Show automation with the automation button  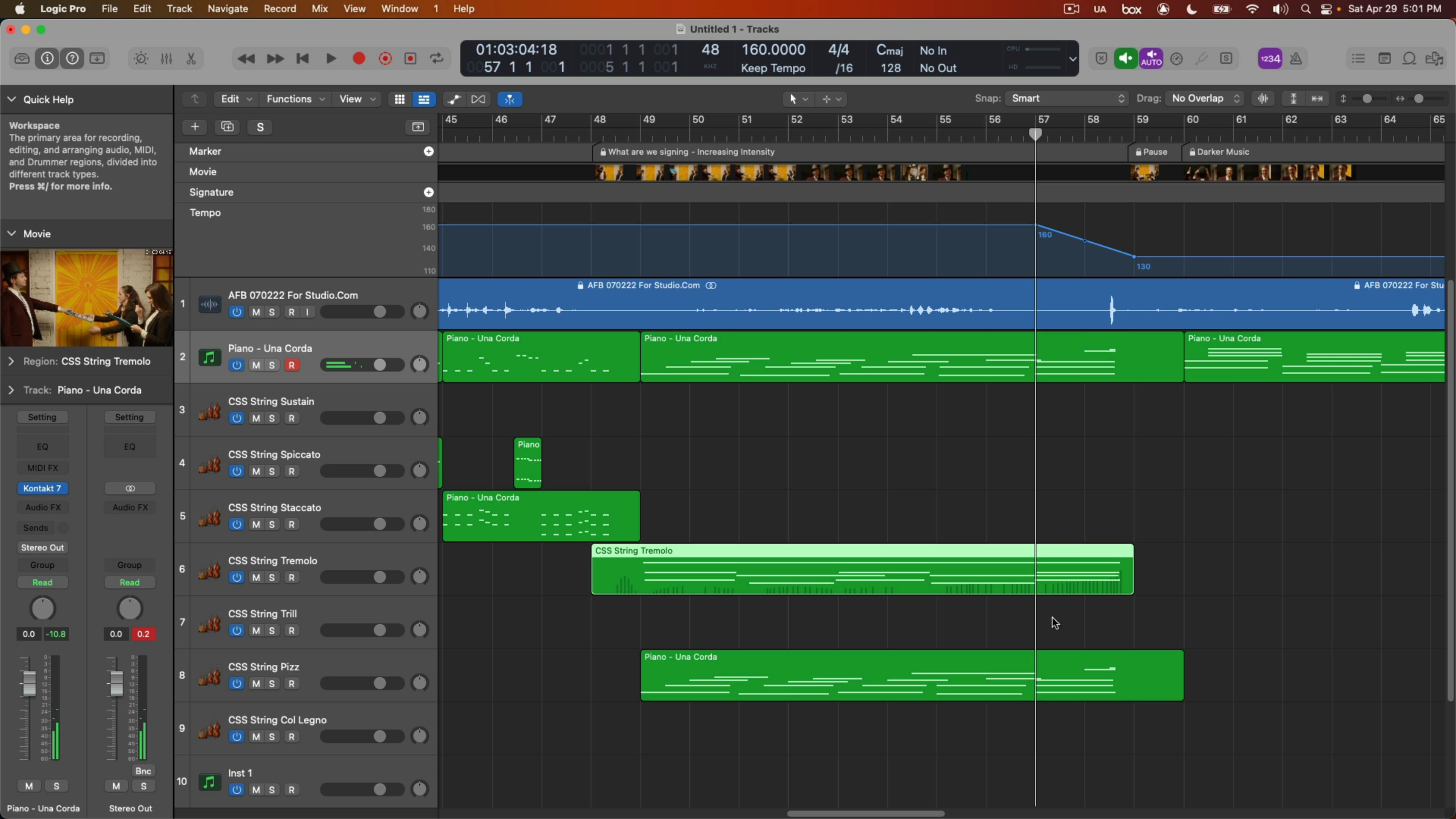click(x=454, y=99)
